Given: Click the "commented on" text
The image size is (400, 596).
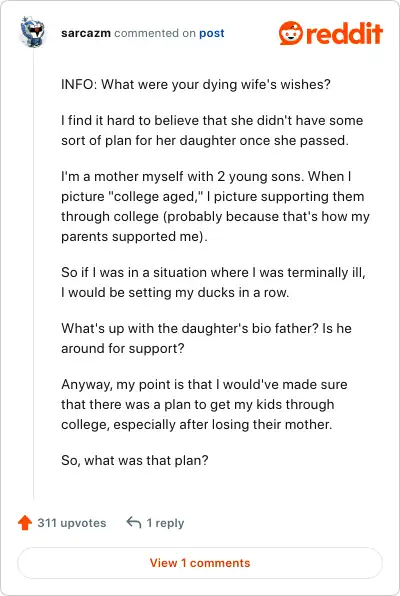Looking at the screenshot, I should click(x=155, y=33).
